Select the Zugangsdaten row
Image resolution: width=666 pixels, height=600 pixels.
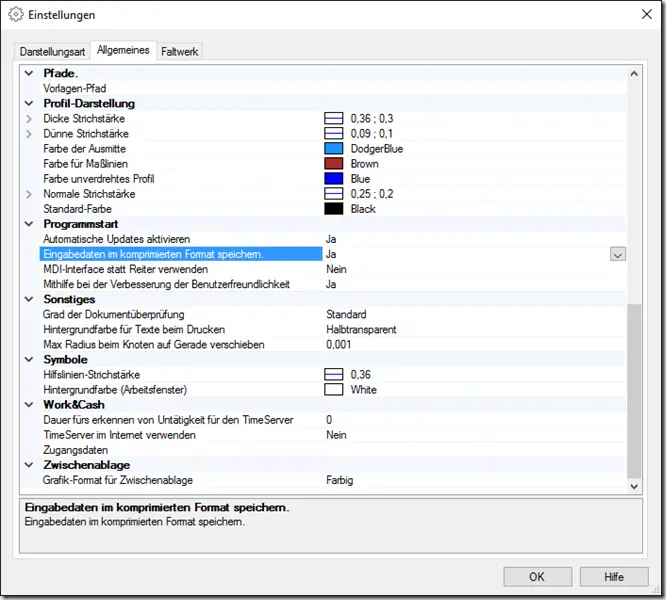(x=332, y=450)
